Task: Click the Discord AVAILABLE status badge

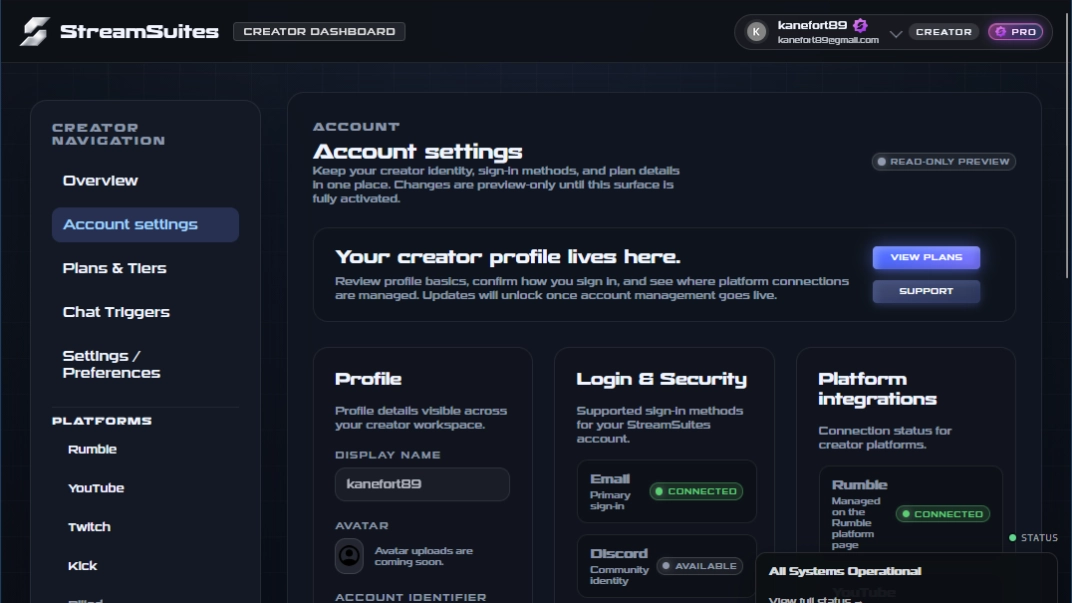Action: (699, 566)
